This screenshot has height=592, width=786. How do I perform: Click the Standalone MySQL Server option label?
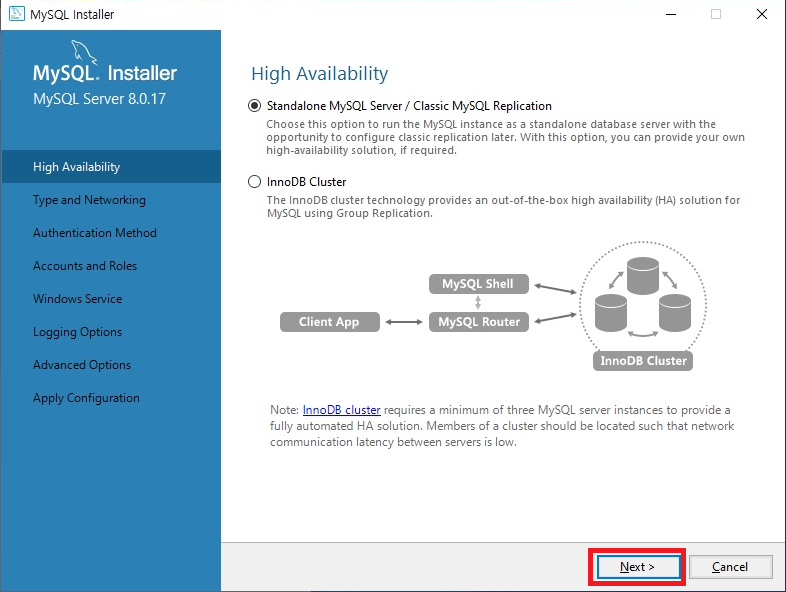click(409, 106)
